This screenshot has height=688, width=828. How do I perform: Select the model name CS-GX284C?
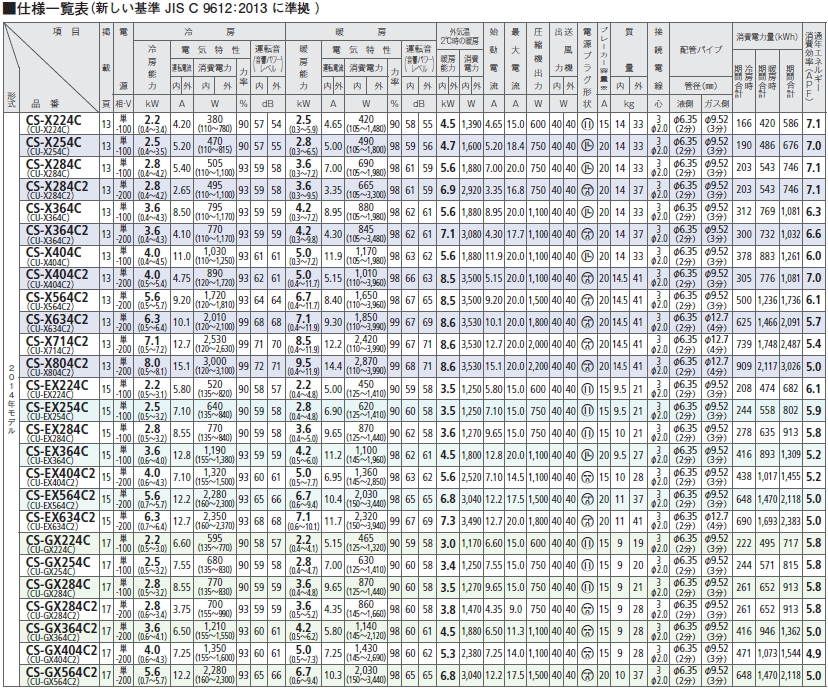click(x=58, y=584)
